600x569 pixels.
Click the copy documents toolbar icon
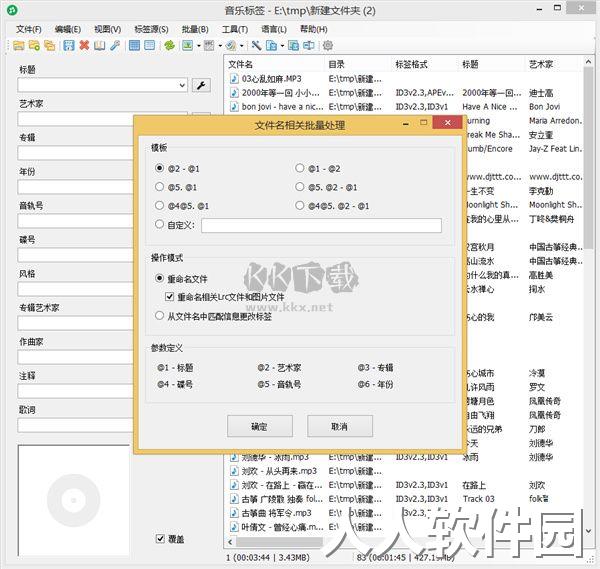pos(271,46)
